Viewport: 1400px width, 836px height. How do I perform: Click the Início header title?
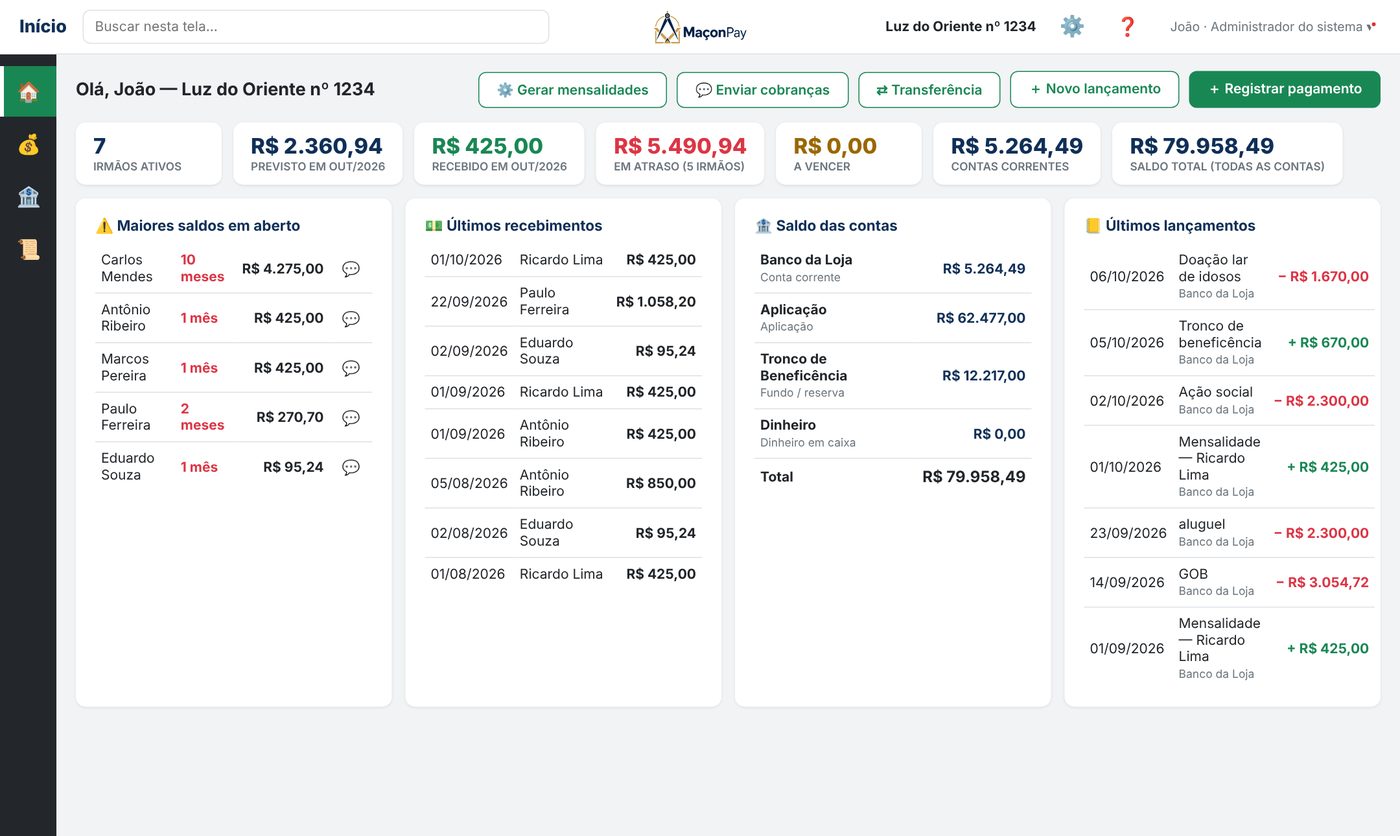[43, 27]
